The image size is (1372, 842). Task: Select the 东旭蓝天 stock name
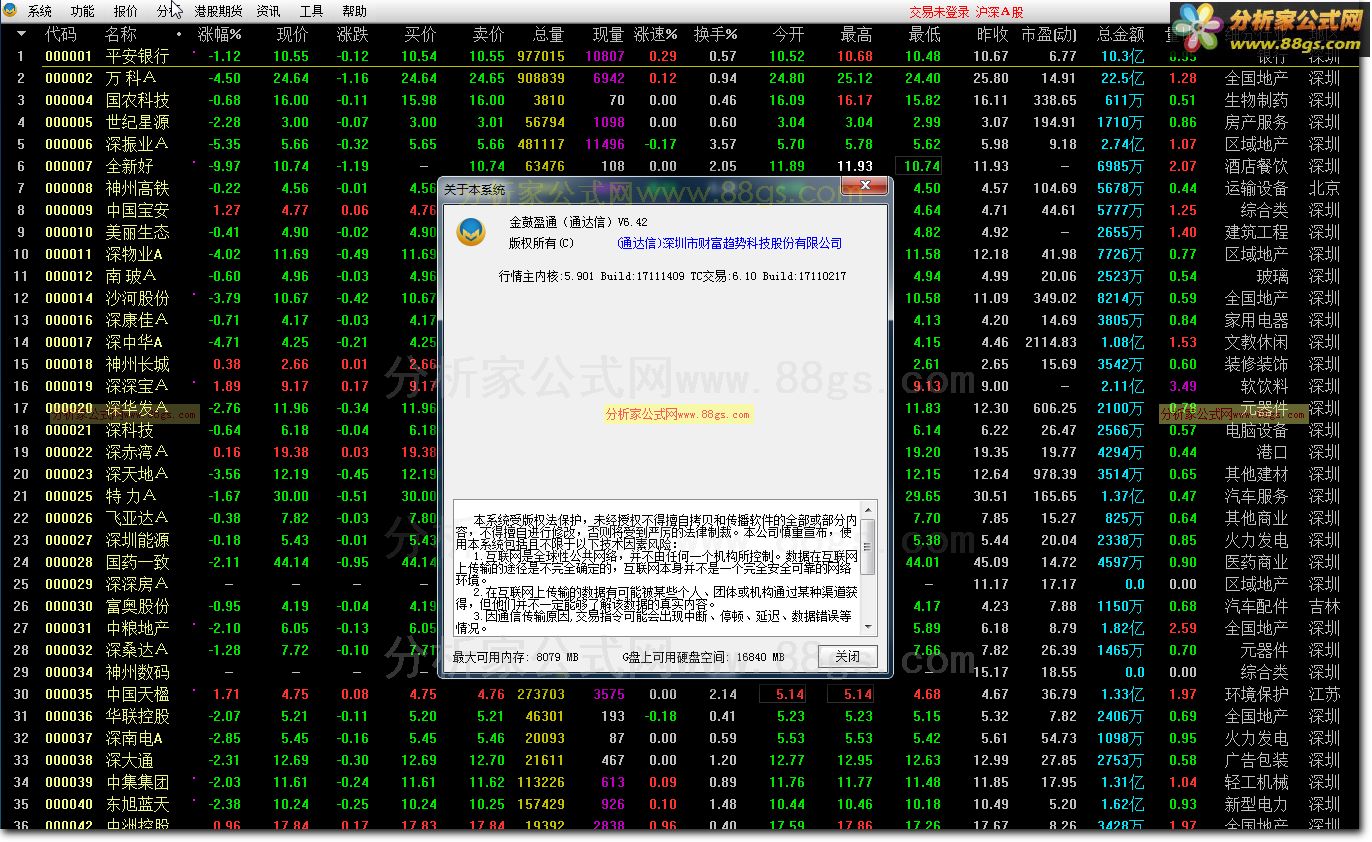138,804
